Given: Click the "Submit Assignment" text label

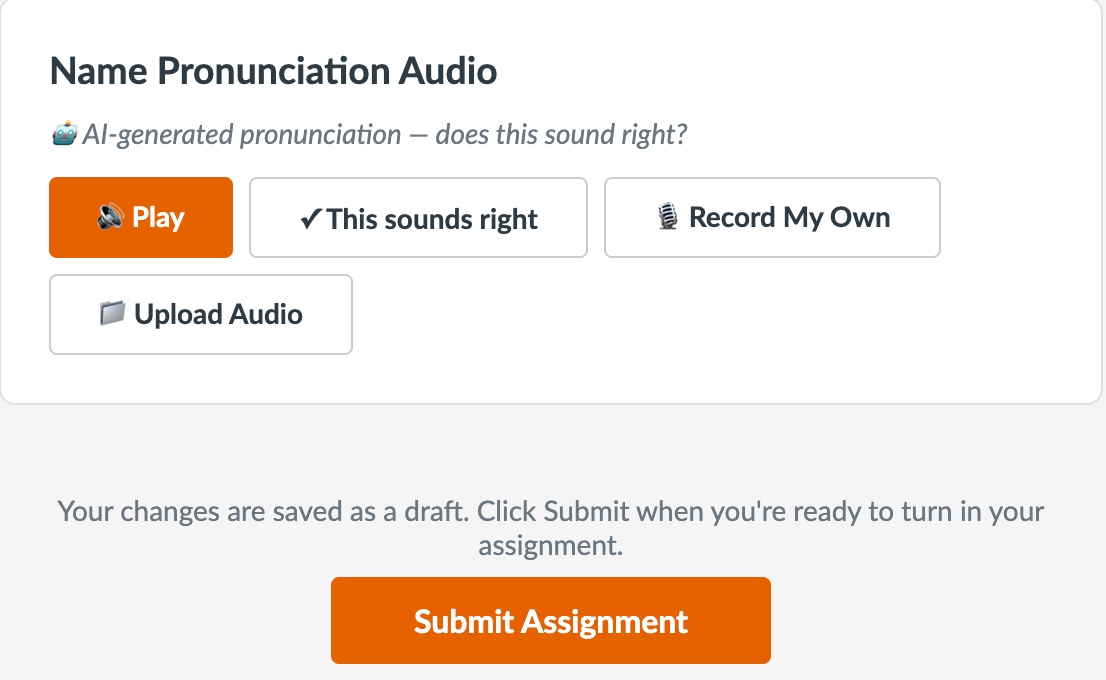Looking at the screenshot, I should point(551,621).
